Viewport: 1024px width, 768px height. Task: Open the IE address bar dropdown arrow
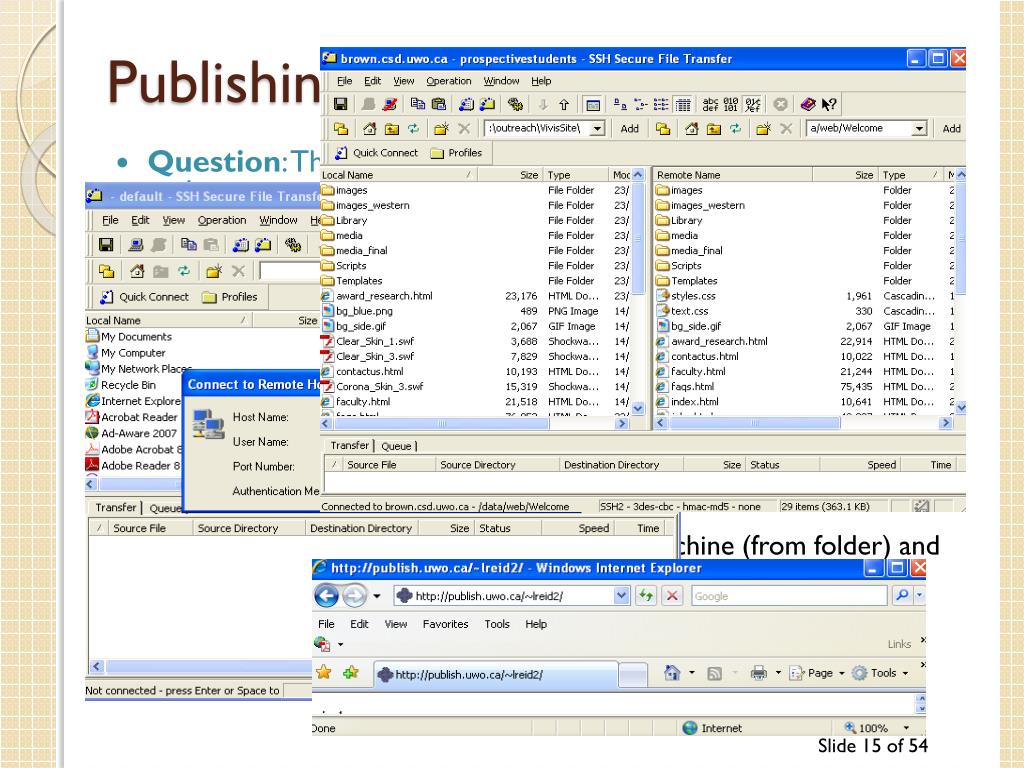[621, 596]
